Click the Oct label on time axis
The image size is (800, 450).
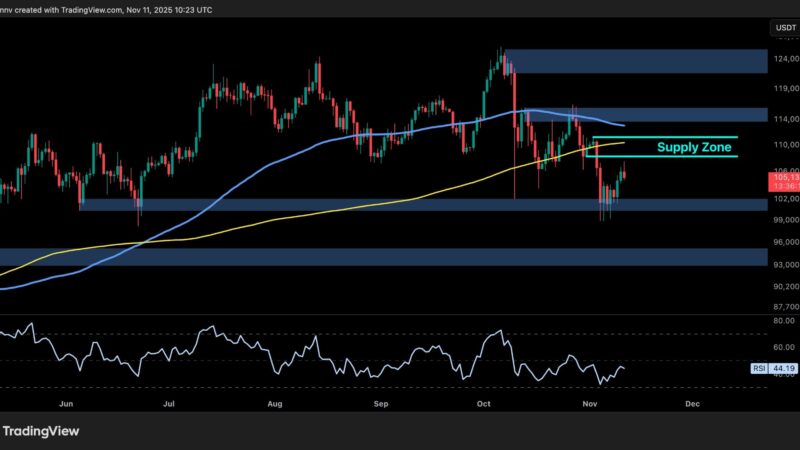[x=484, y=404]
